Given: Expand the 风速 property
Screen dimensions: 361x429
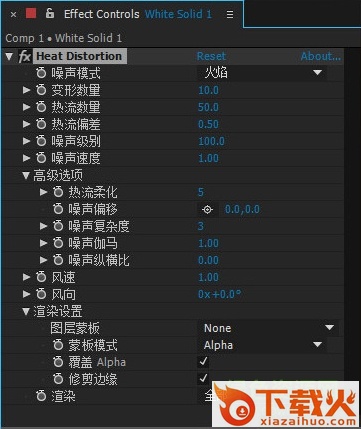Looking at the screenshot, I should tap(26, 277).
